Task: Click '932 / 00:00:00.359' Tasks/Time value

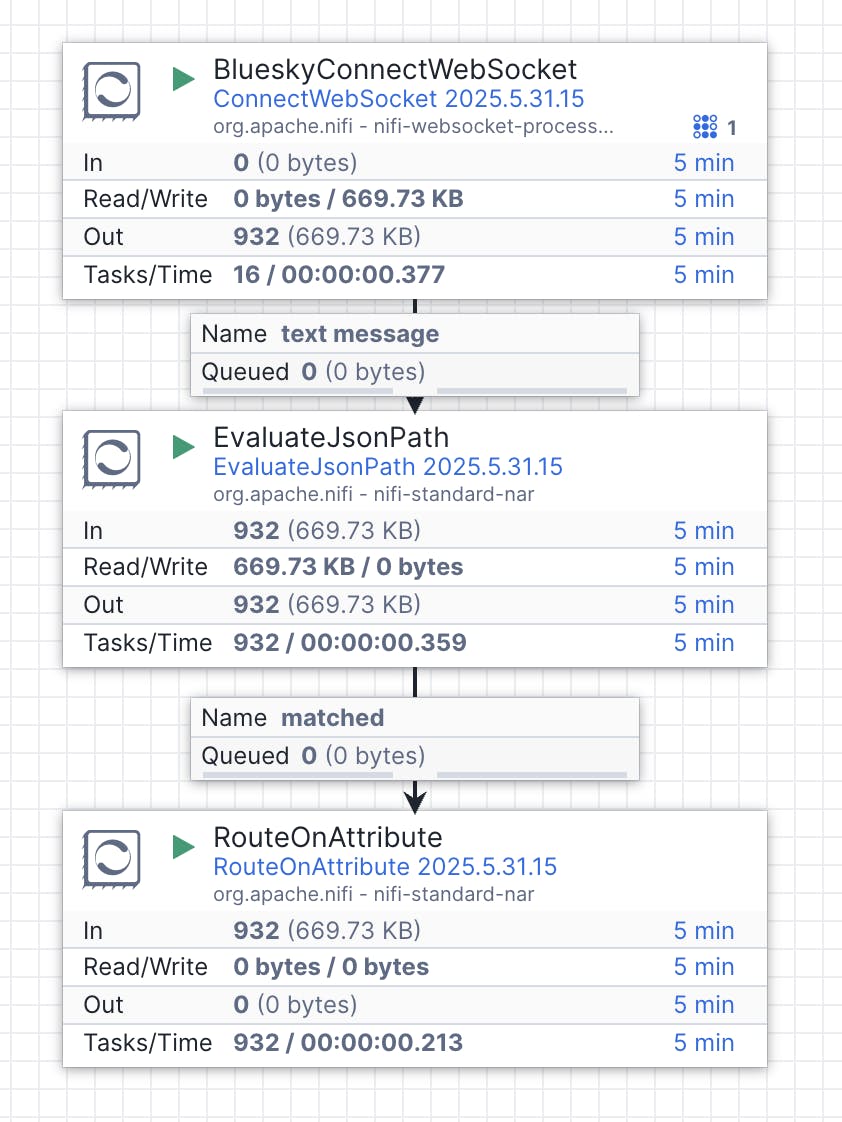Action: (350, 643)
